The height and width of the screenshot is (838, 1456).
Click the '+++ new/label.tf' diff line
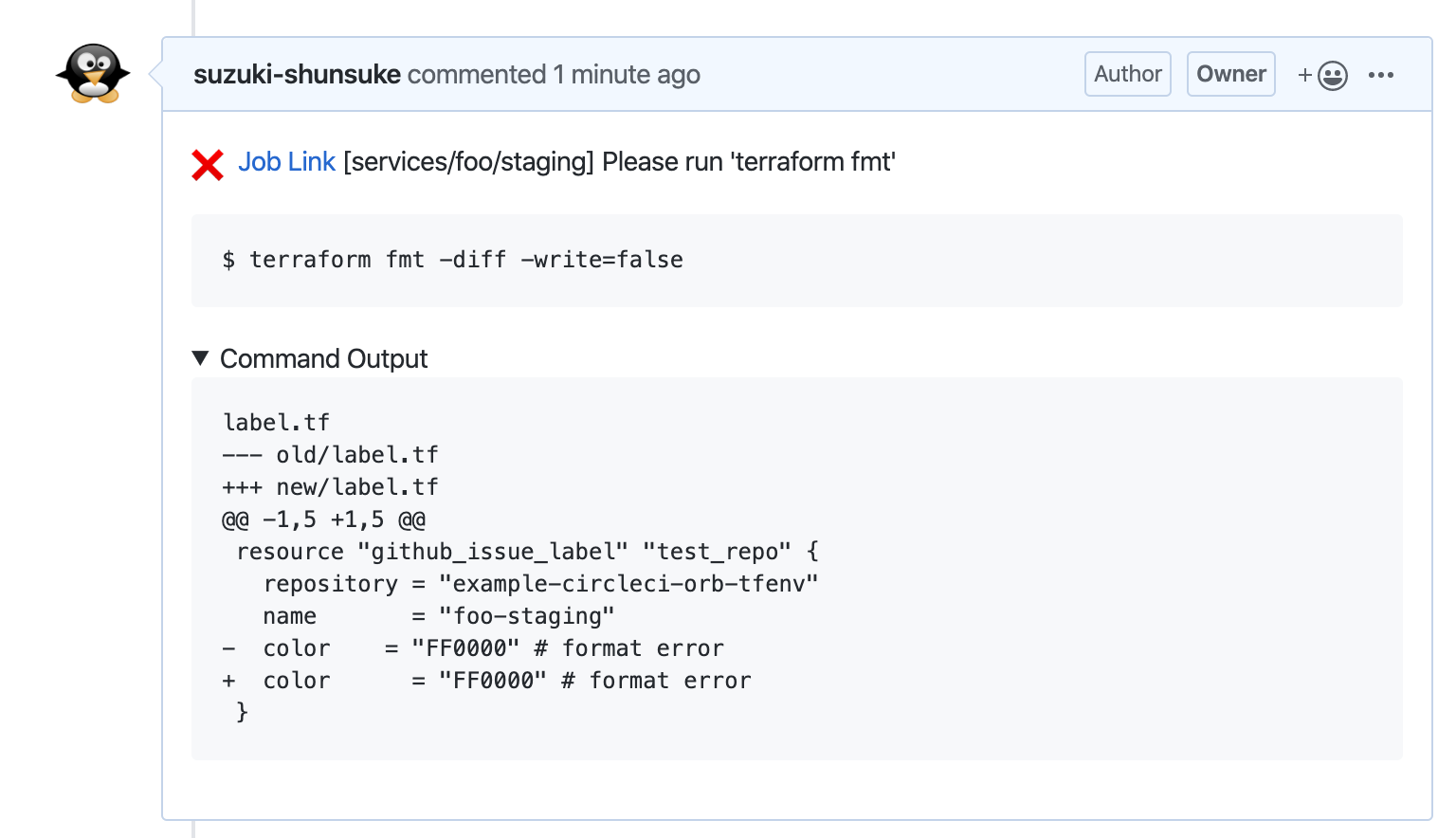pos(330,487)
